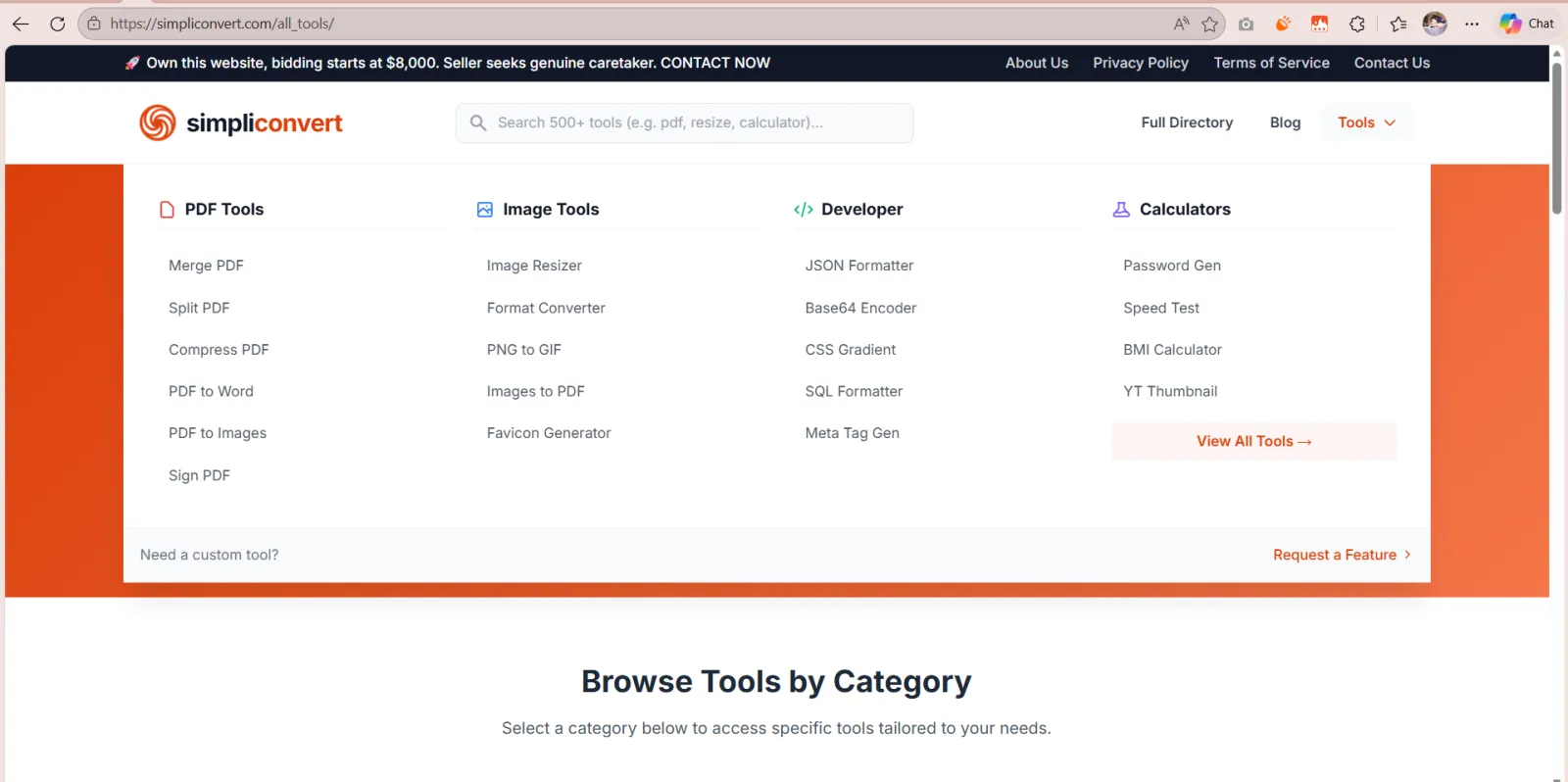Open Favicon Generator tool
Screen dimensions: 1568x782
(549, 433)
